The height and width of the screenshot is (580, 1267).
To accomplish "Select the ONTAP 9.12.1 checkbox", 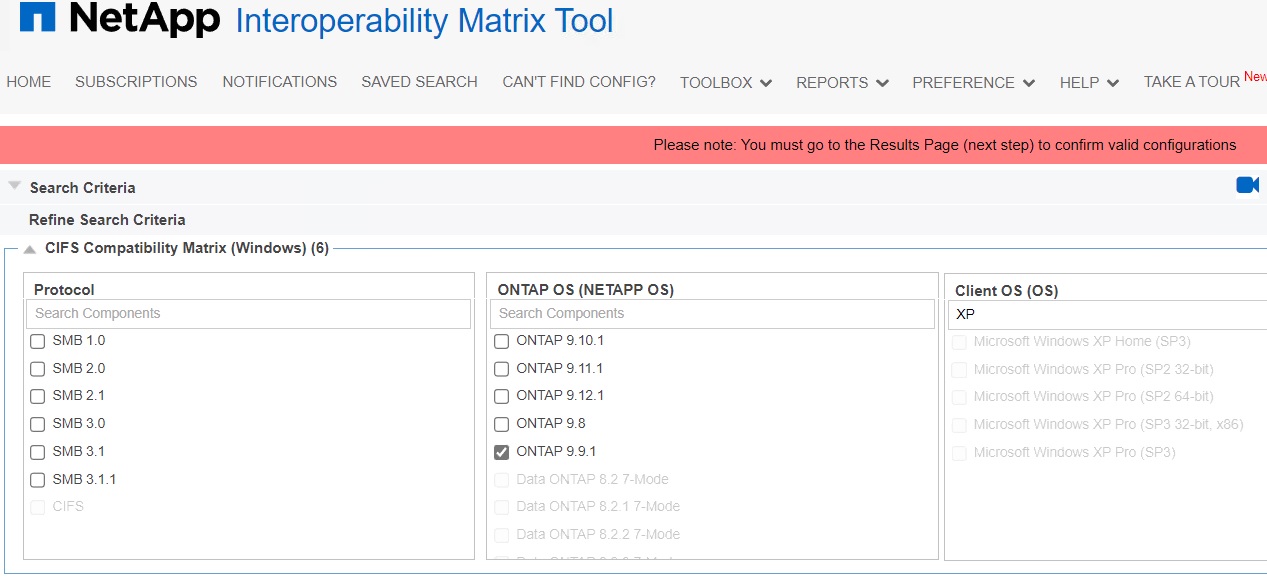I will pyautogui.click(x=501, y=396).
